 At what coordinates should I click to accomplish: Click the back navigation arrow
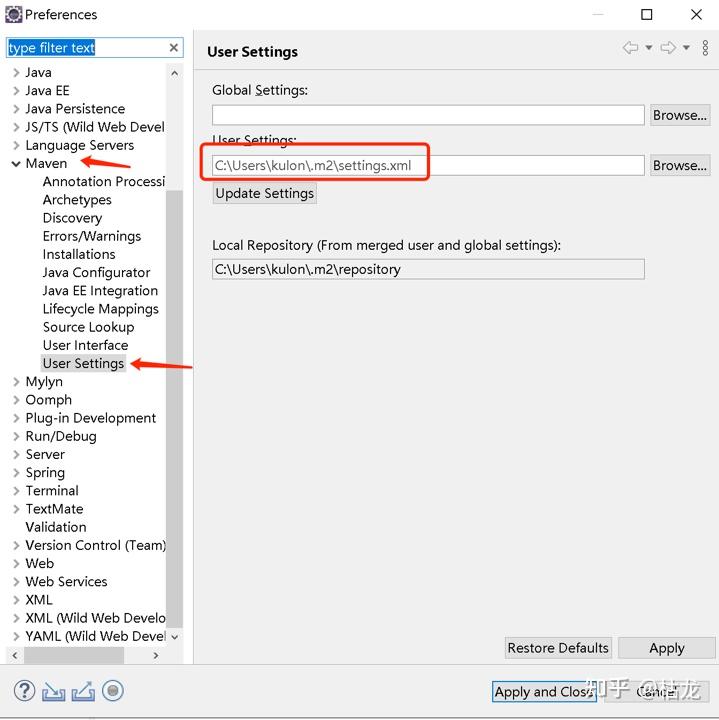[630, 48]
